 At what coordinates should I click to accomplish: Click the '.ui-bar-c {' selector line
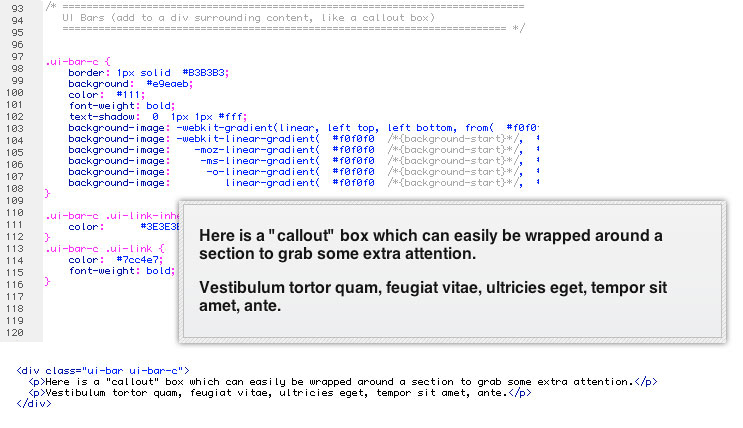pyautogui.click(x=78, y=62)
